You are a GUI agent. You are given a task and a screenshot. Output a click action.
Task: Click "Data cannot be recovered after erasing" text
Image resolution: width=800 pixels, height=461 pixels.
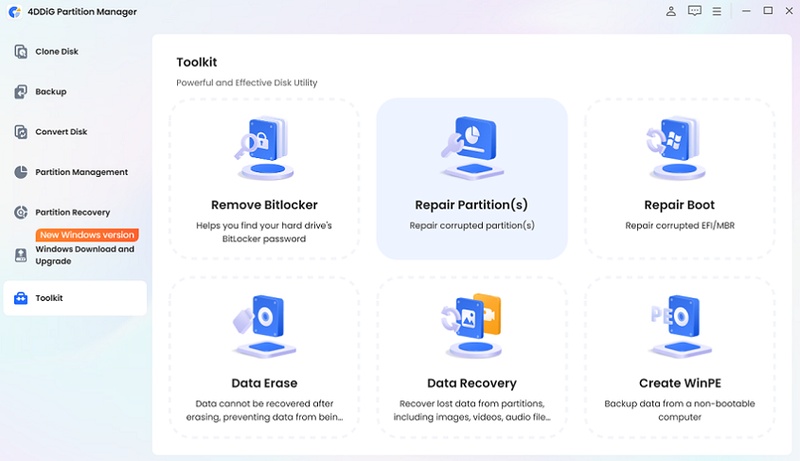point(264,410)
